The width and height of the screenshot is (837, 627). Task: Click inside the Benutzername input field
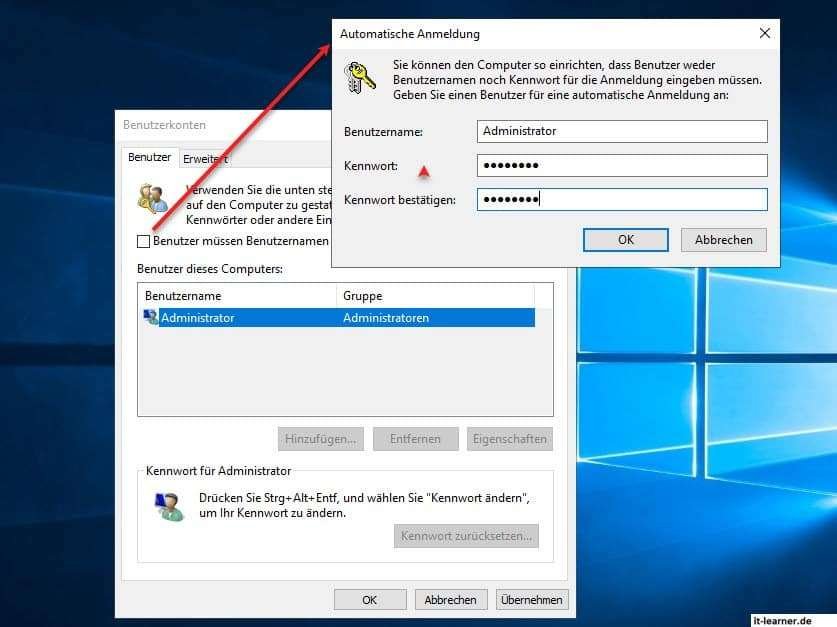pos(620,131)
